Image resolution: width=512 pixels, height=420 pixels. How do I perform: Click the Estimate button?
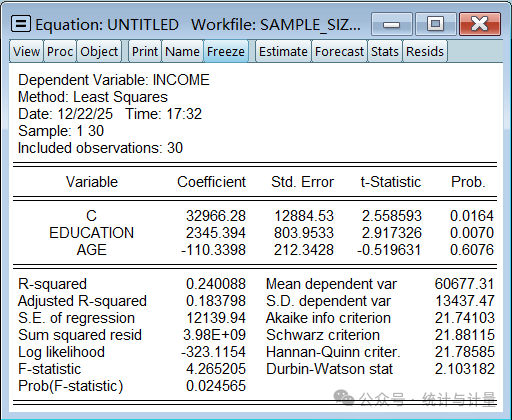[283, 51]
